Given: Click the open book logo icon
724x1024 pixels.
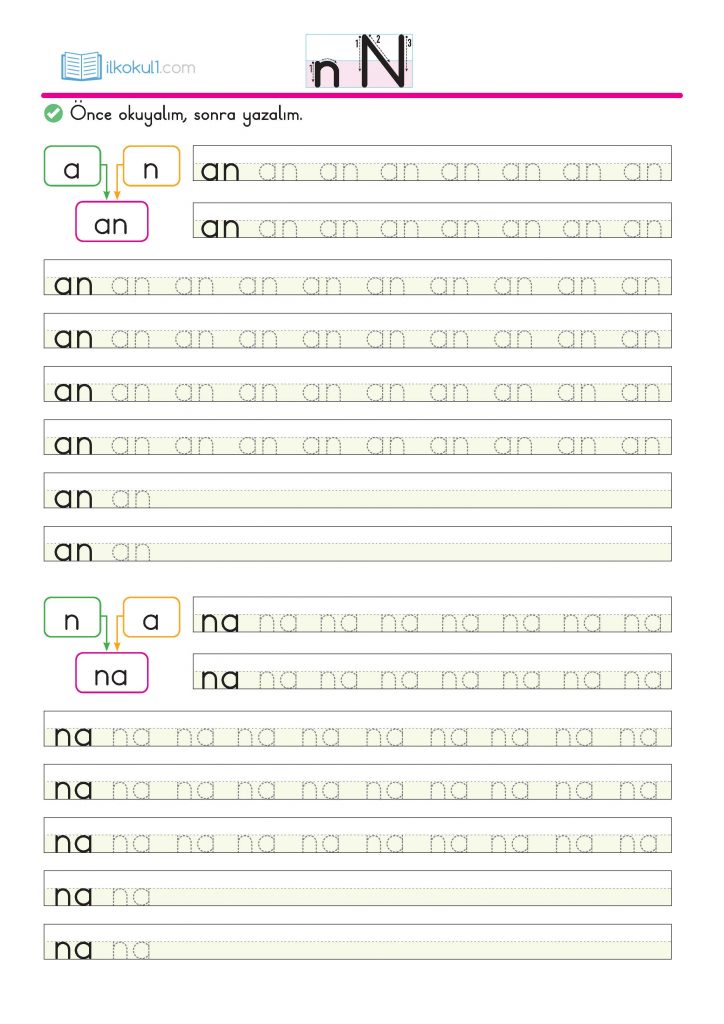Looking at the screenshot, I should pos(81,67).
